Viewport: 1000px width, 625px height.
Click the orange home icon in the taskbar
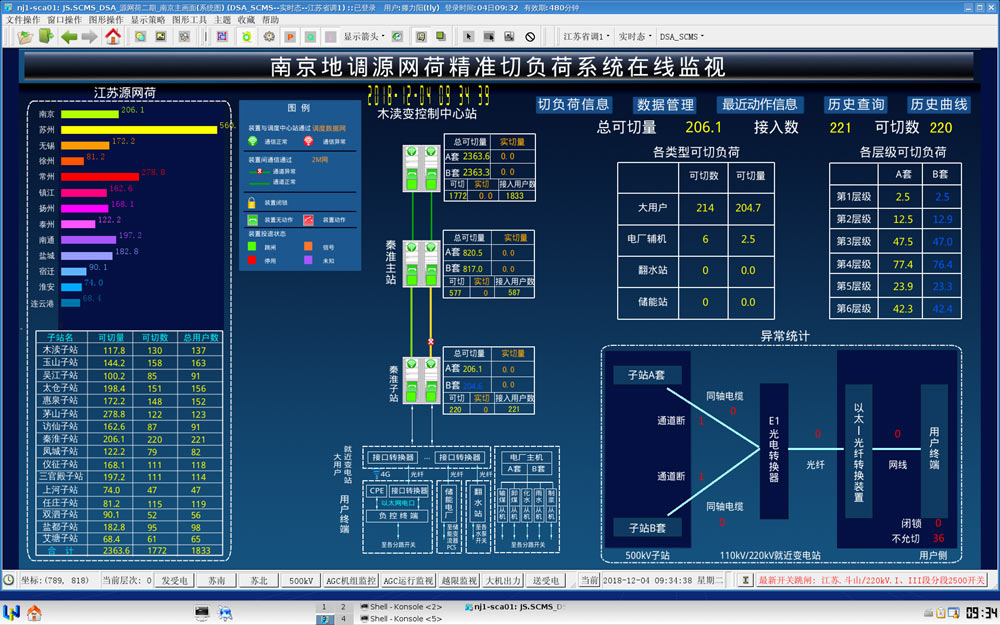(34, 613)
